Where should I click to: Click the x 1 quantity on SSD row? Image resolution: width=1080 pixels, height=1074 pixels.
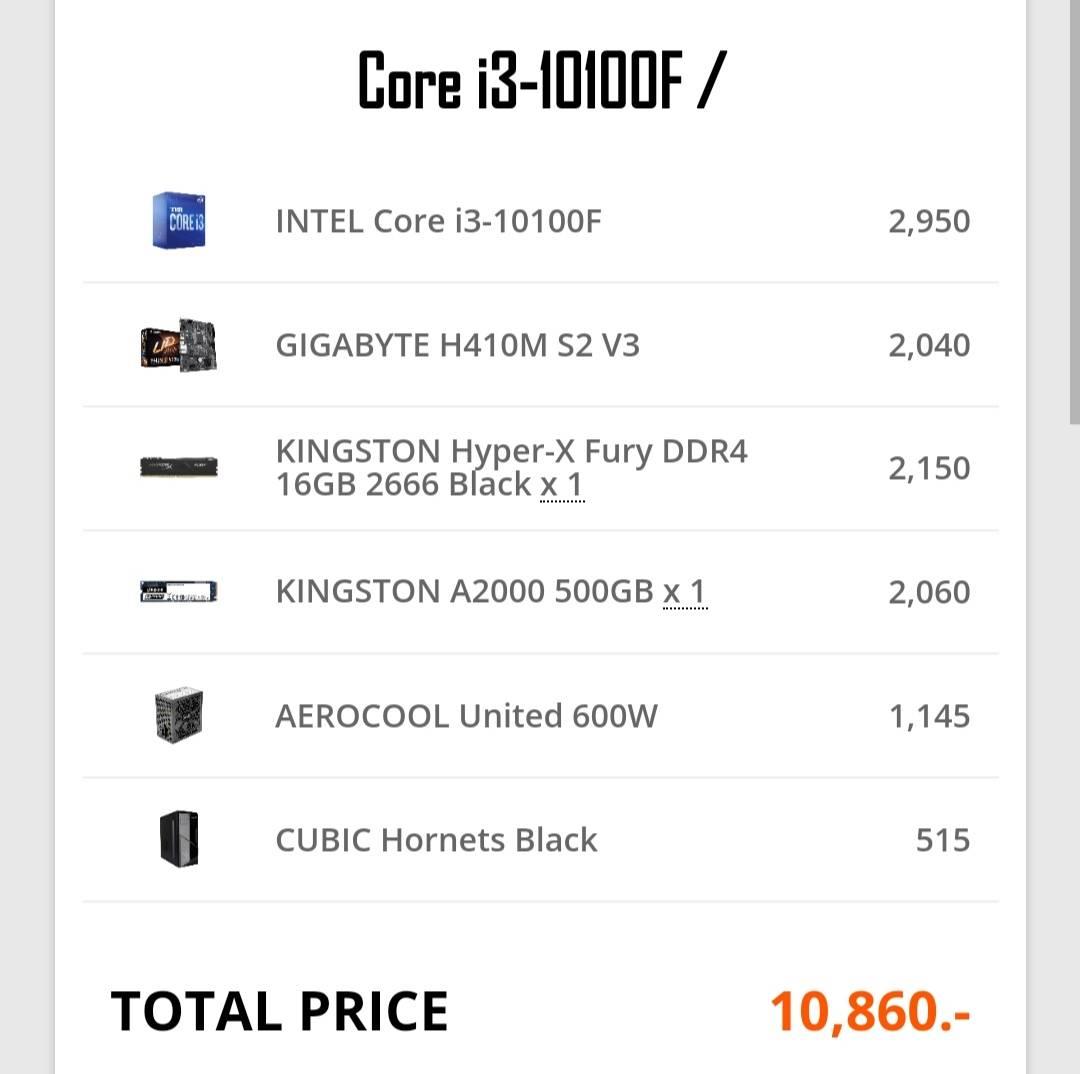click(685, 592)
